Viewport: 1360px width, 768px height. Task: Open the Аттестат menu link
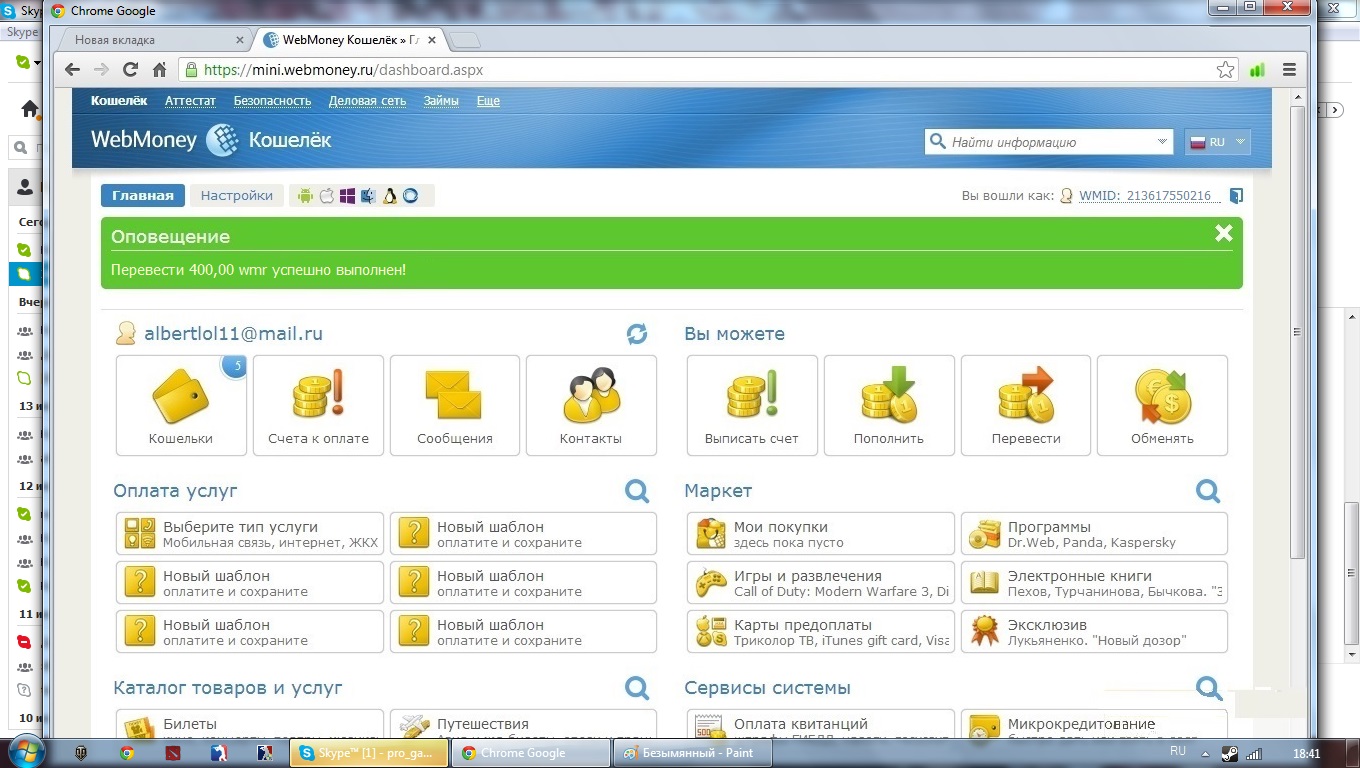coord(190,101)
